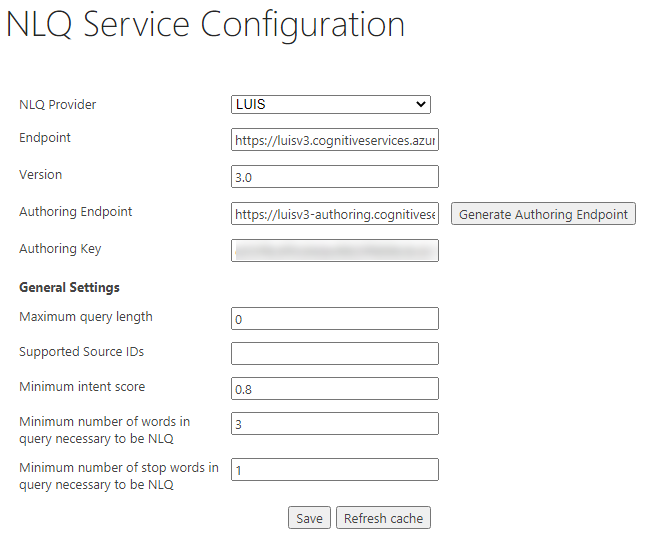This screenshot has width=645, height=536.
Task: Click the blurred Authoring Key field
Action: [334, 250]
